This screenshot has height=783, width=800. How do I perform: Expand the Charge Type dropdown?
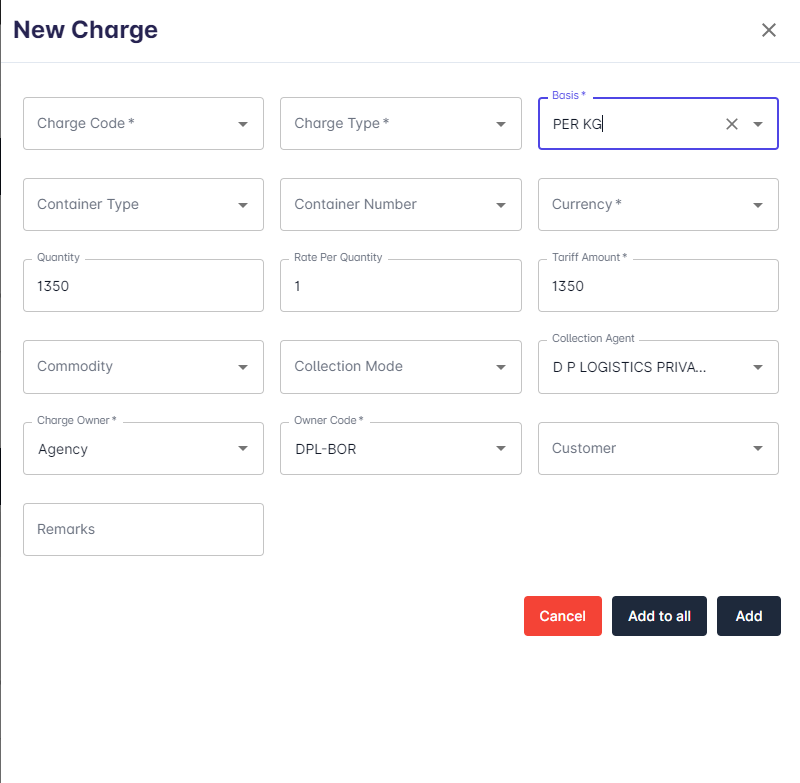[501, 124]
